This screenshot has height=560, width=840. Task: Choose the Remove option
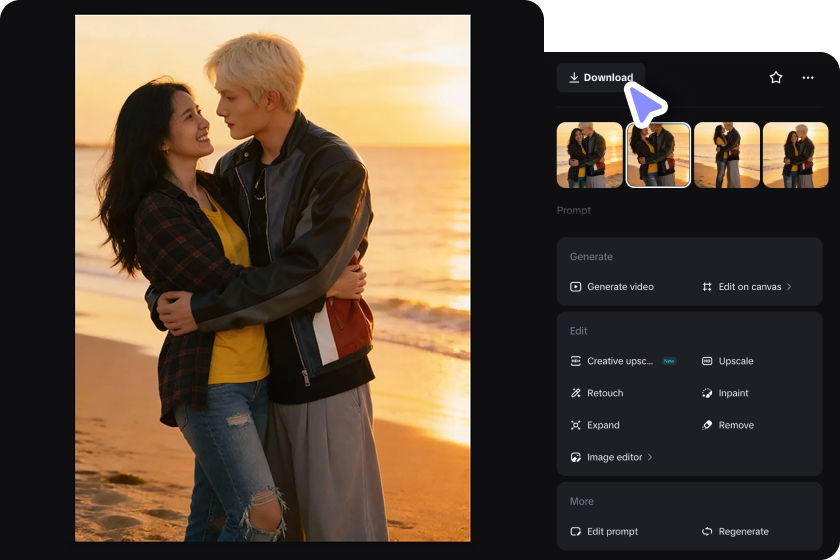point(736,425)
